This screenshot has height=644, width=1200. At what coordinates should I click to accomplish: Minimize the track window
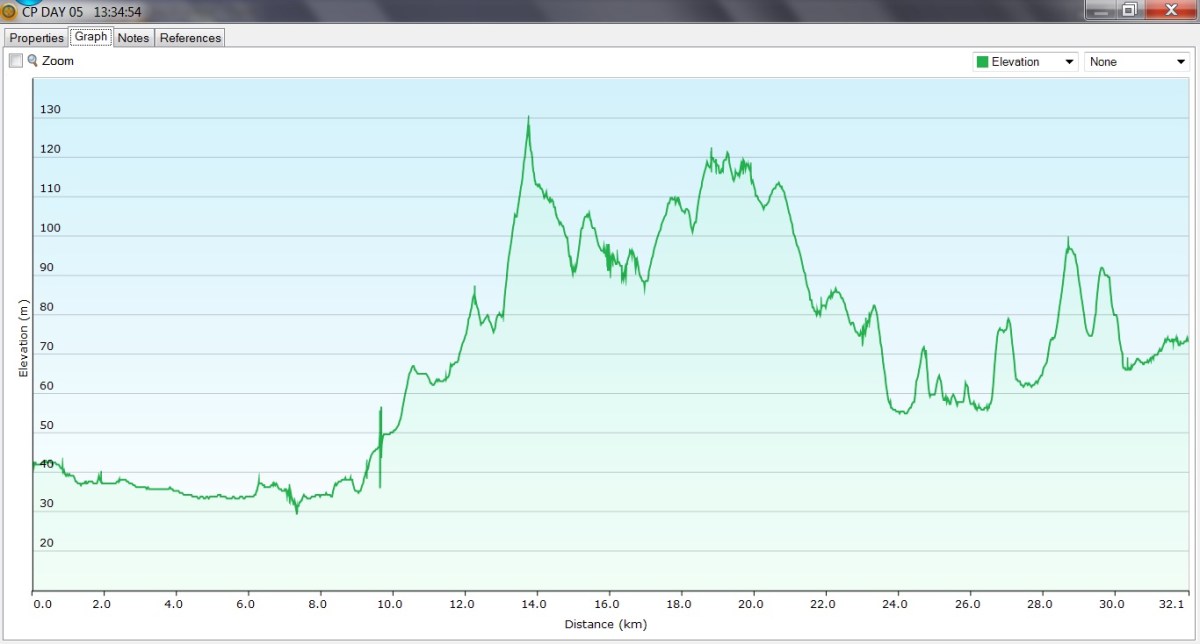(x=1100, y=10)
